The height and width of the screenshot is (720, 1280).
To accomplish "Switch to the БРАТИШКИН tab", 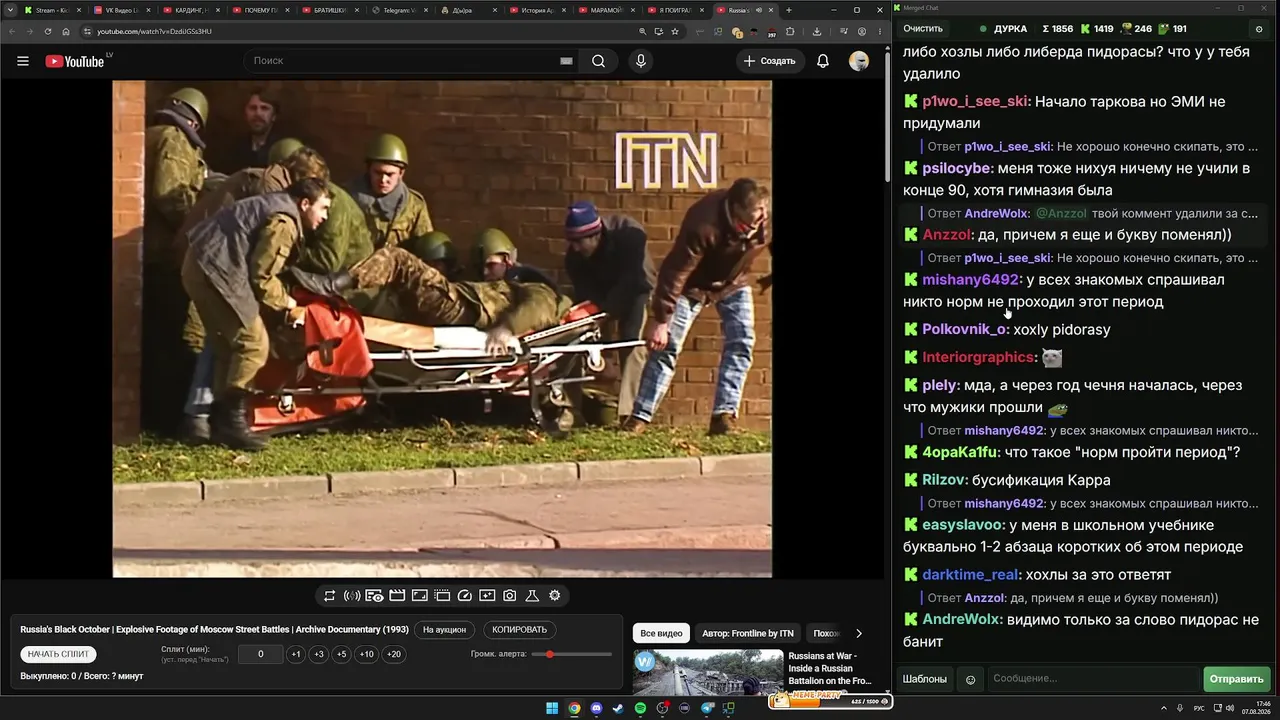I will 328,10.
